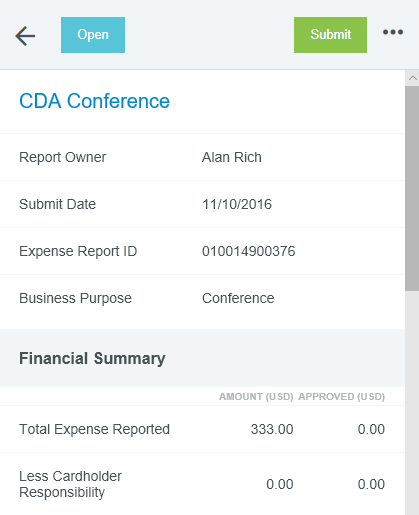
Task: Click the APPROVED (USD) column header
Action: click(342, 397)
